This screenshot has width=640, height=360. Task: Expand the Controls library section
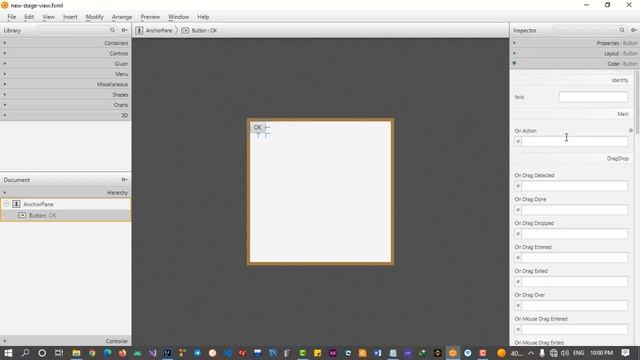click(x=66, y=53)
